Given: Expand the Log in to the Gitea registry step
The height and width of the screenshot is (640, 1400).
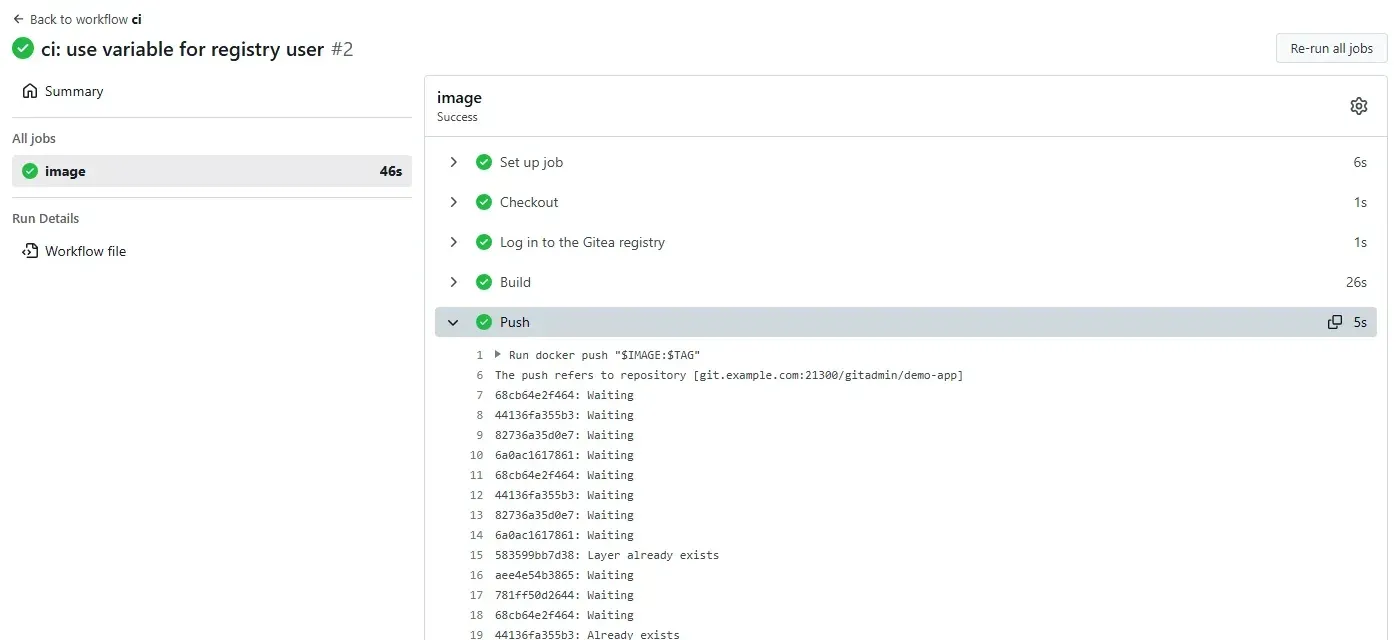Looking at the screenshot, I should click(x=906, y=242).
